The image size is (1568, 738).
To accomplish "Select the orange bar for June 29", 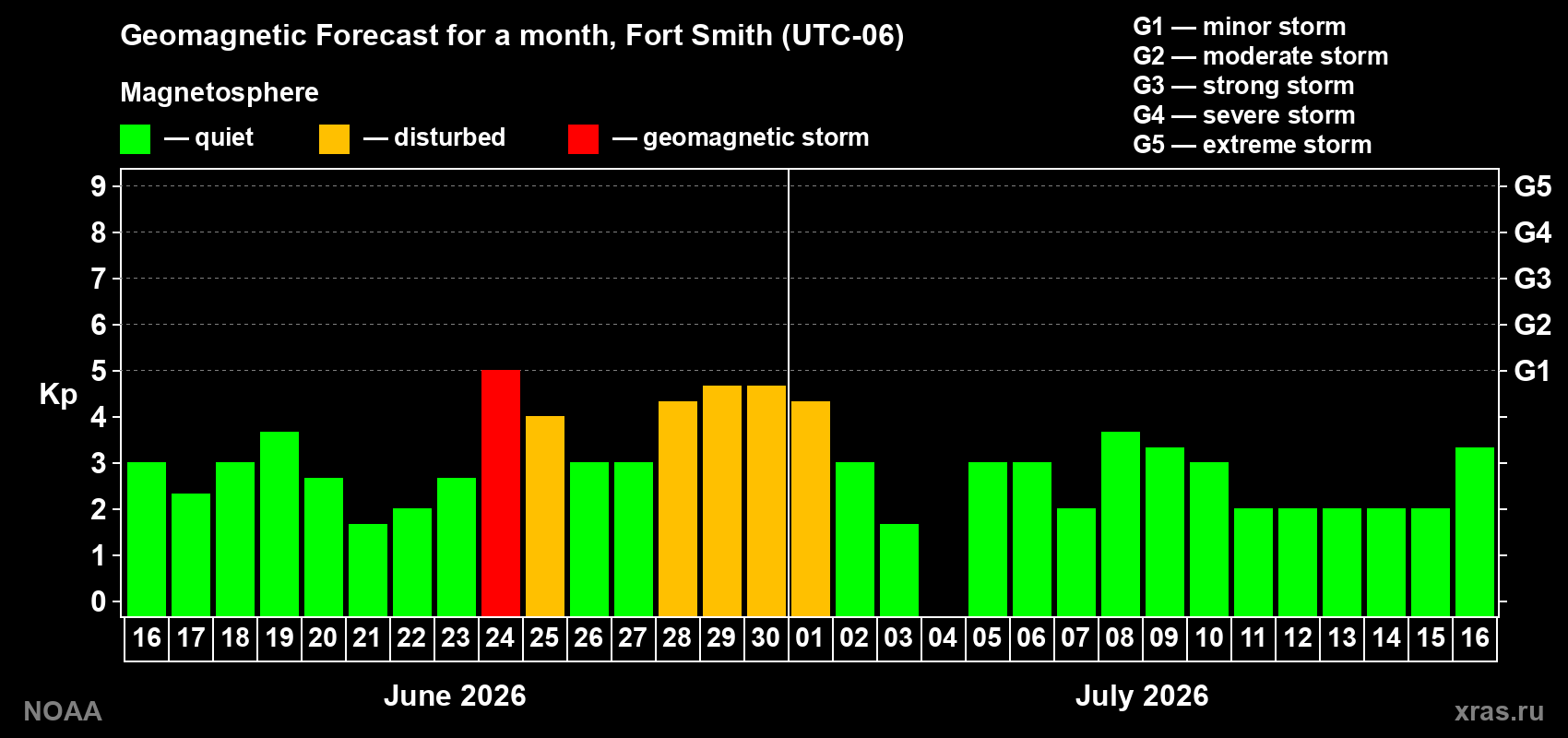I will point(722,501).
